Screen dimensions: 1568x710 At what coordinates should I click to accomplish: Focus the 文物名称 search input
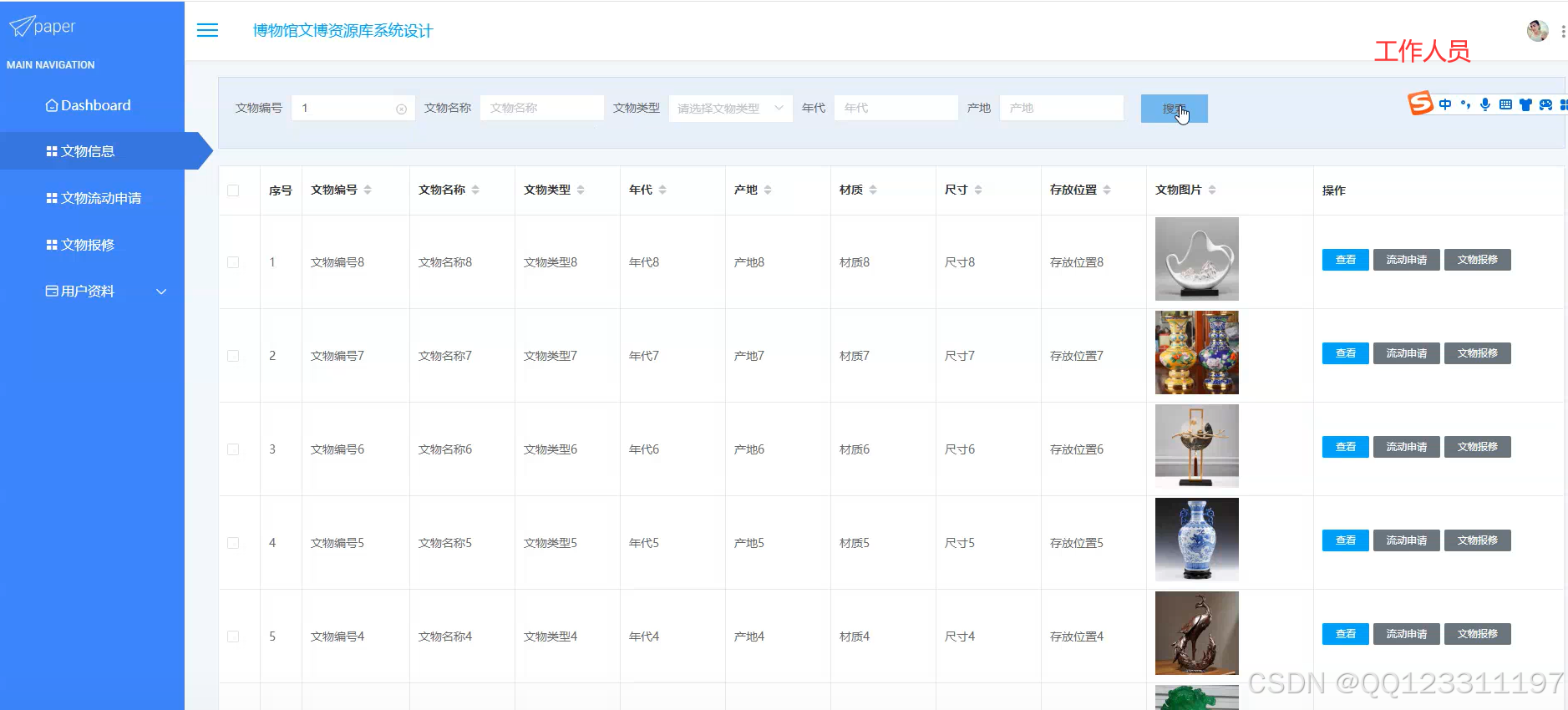(x=541, y=109)
